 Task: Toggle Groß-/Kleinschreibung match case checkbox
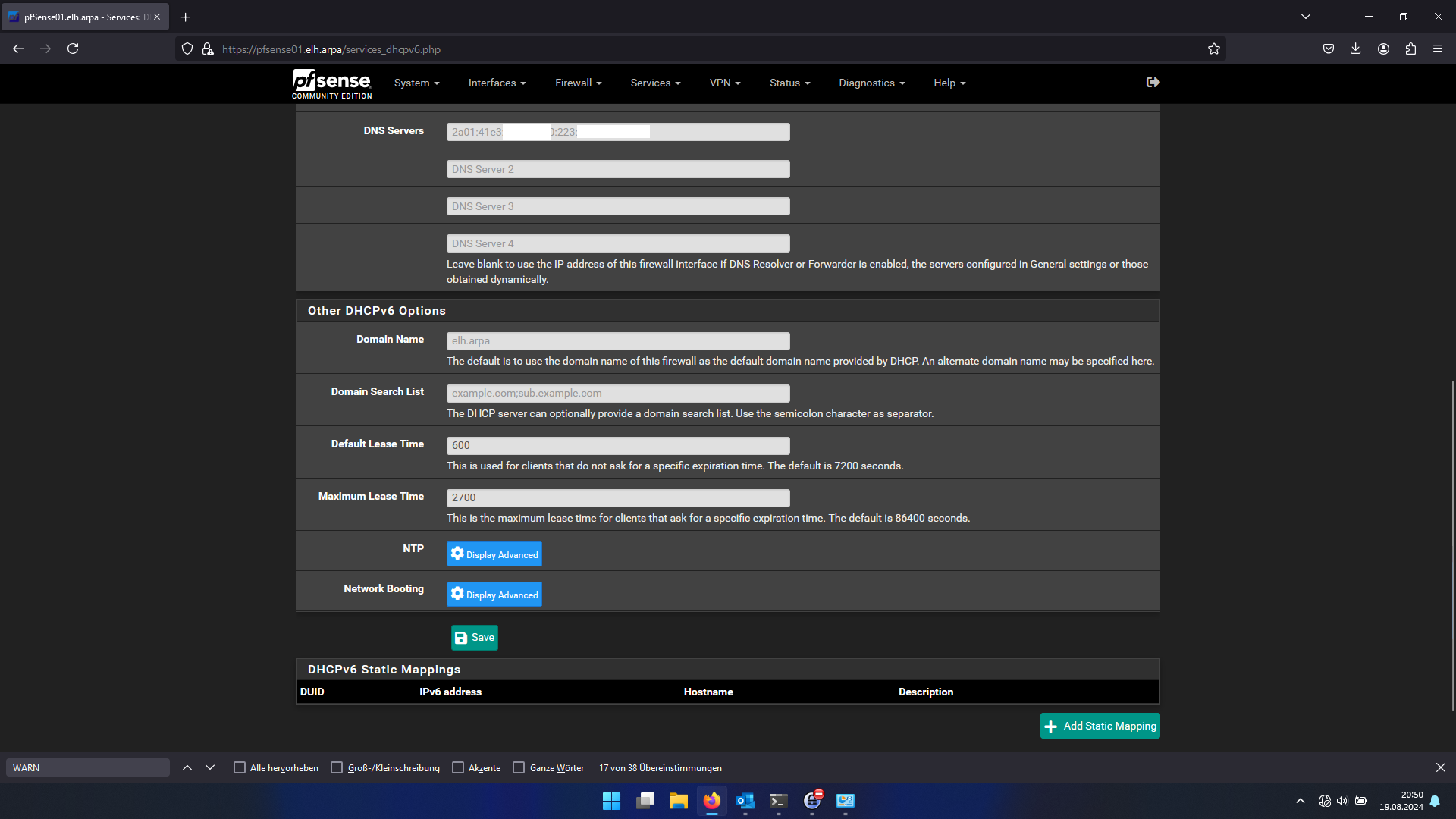337,767
